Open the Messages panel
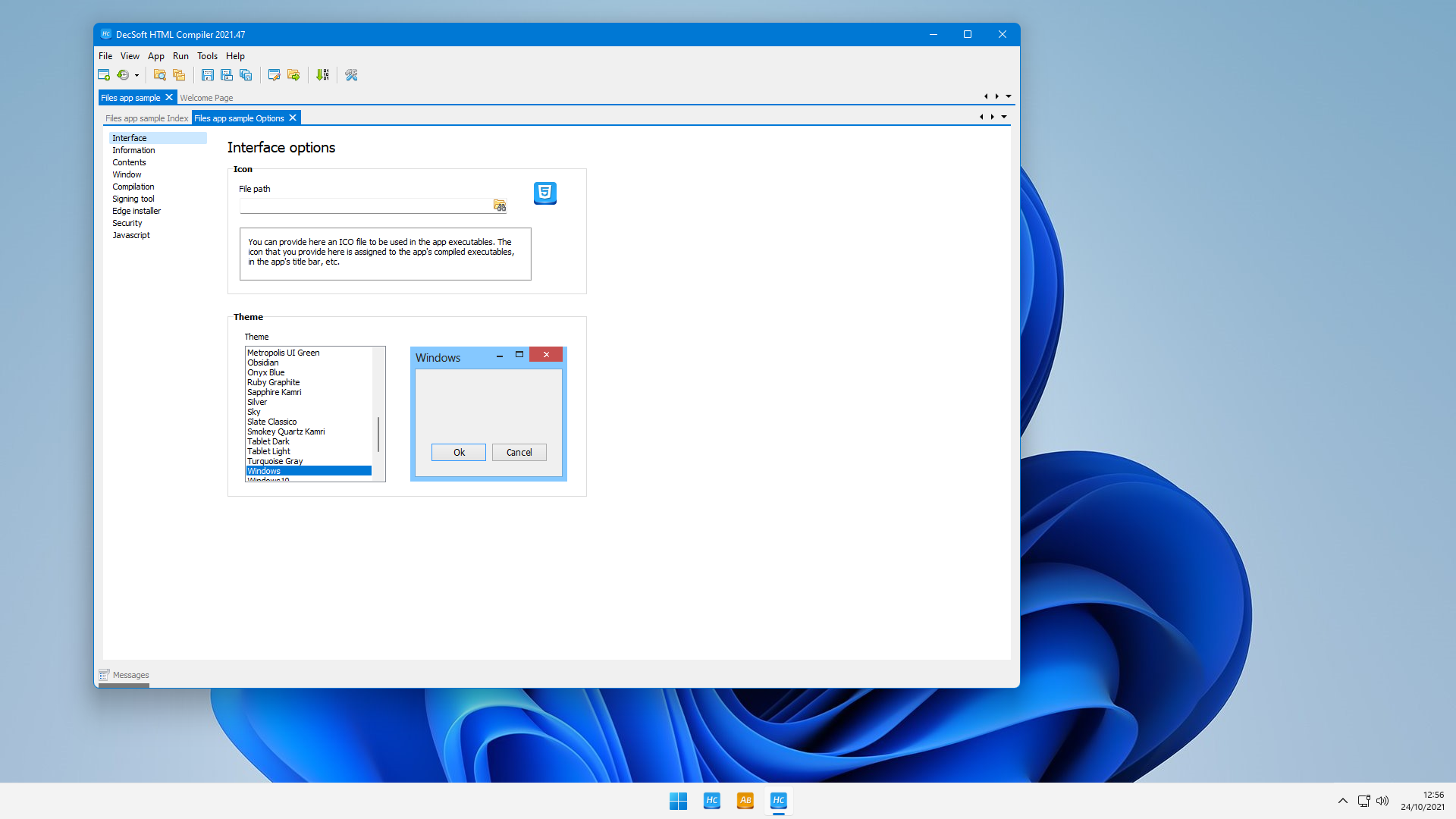Image resolution: width=1456 pixels, height=819 pixels. 124,675
